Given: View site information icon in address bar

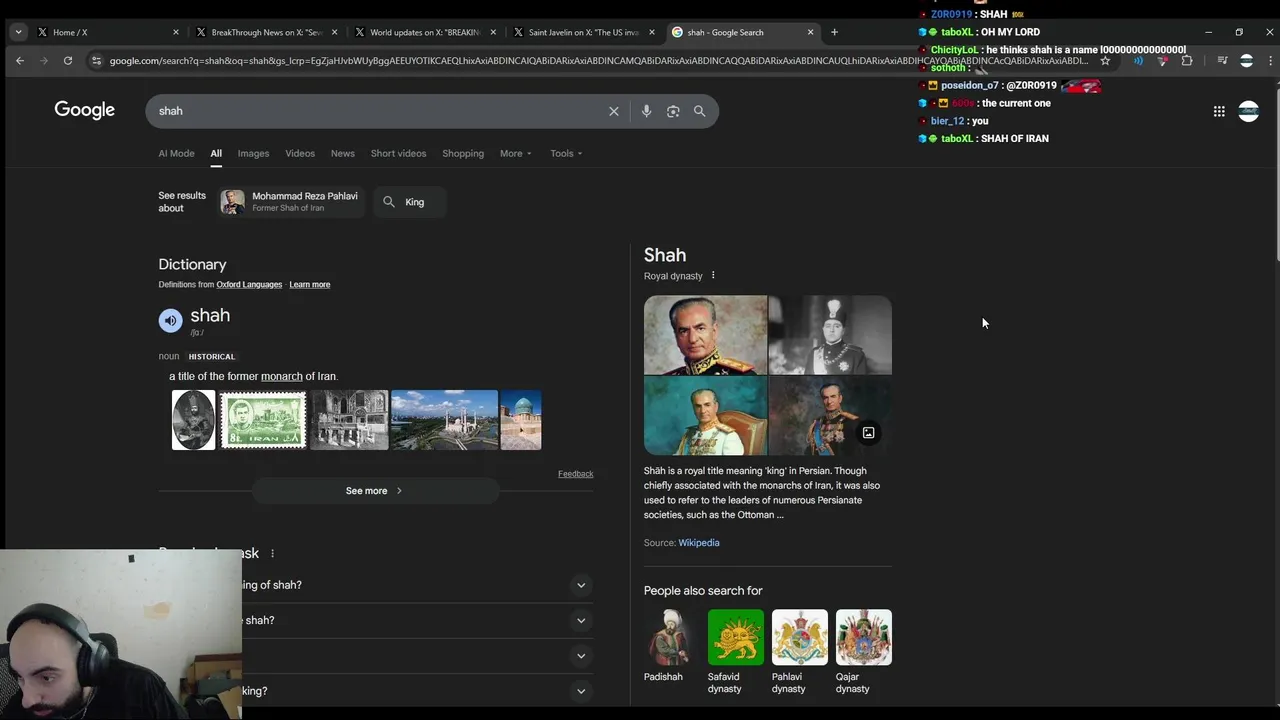Looking at the screenshot, I should (96, 61).
